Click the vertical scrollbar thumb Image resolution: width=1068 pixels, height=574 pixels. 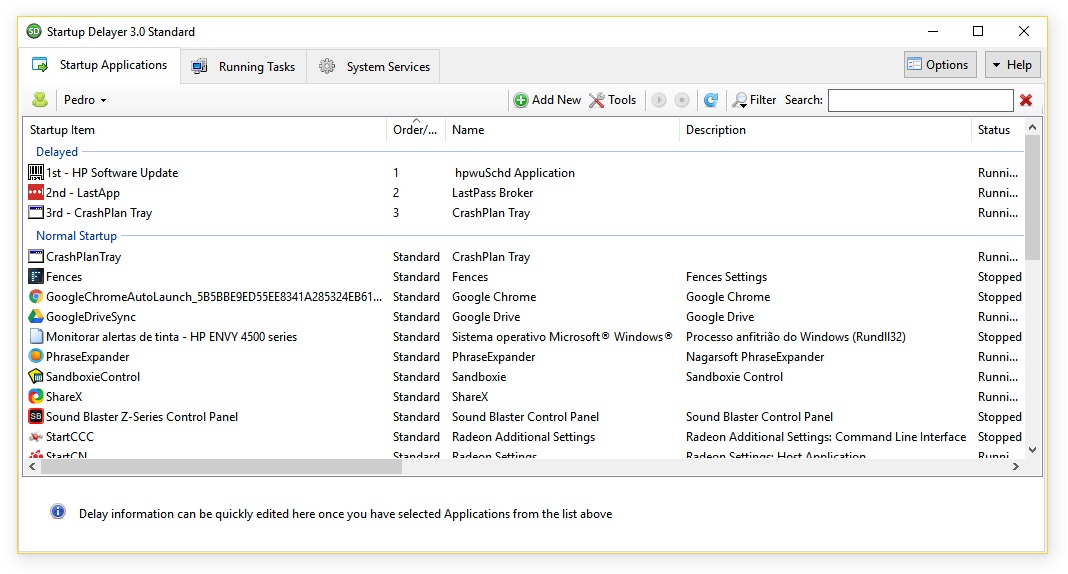[x=1033, y=197]
